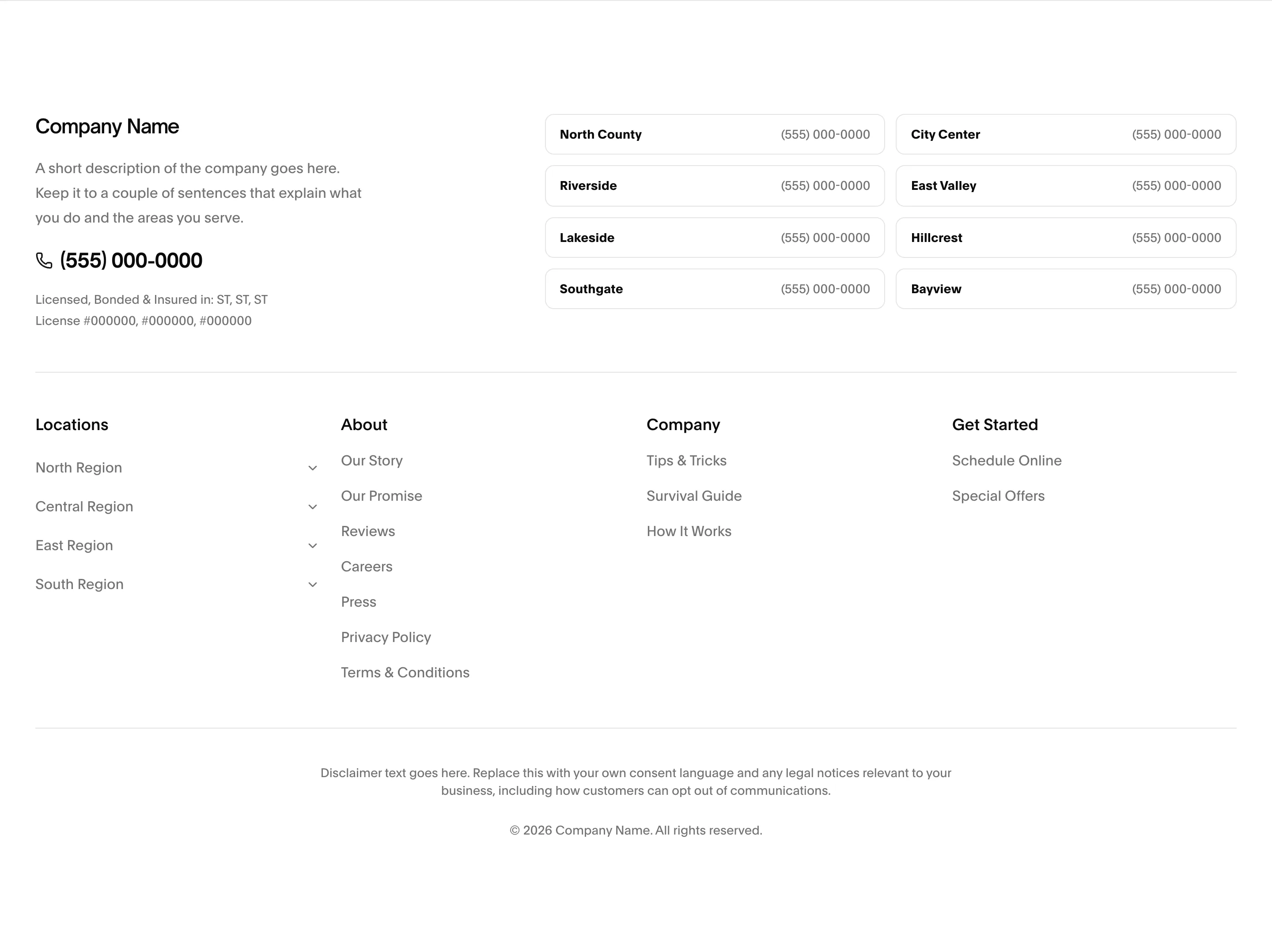The width and height of the screenshot is (1272, 952).
Task: Visit the How It Works page
Action: [x=689, y=531]
